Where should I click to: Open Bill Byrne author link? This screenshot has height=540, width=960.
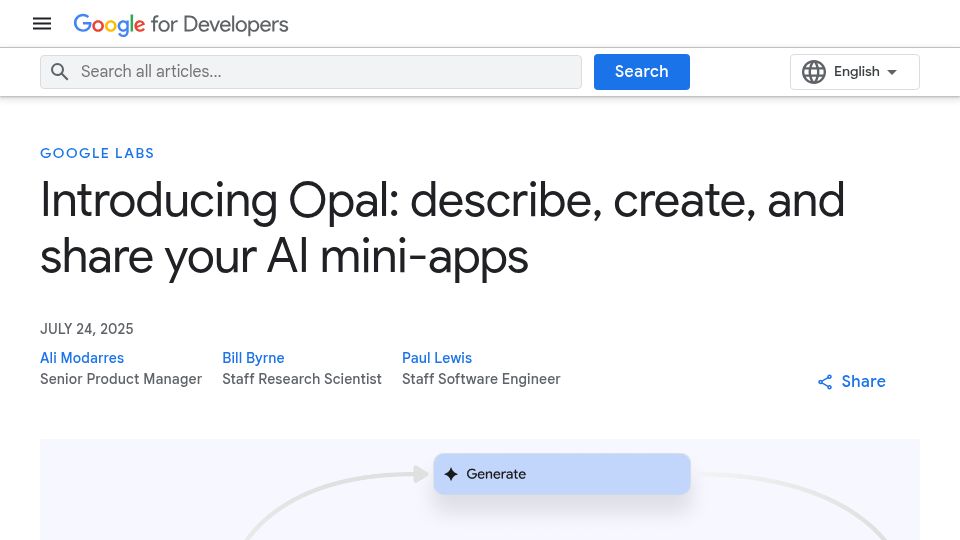click(253, 358)
